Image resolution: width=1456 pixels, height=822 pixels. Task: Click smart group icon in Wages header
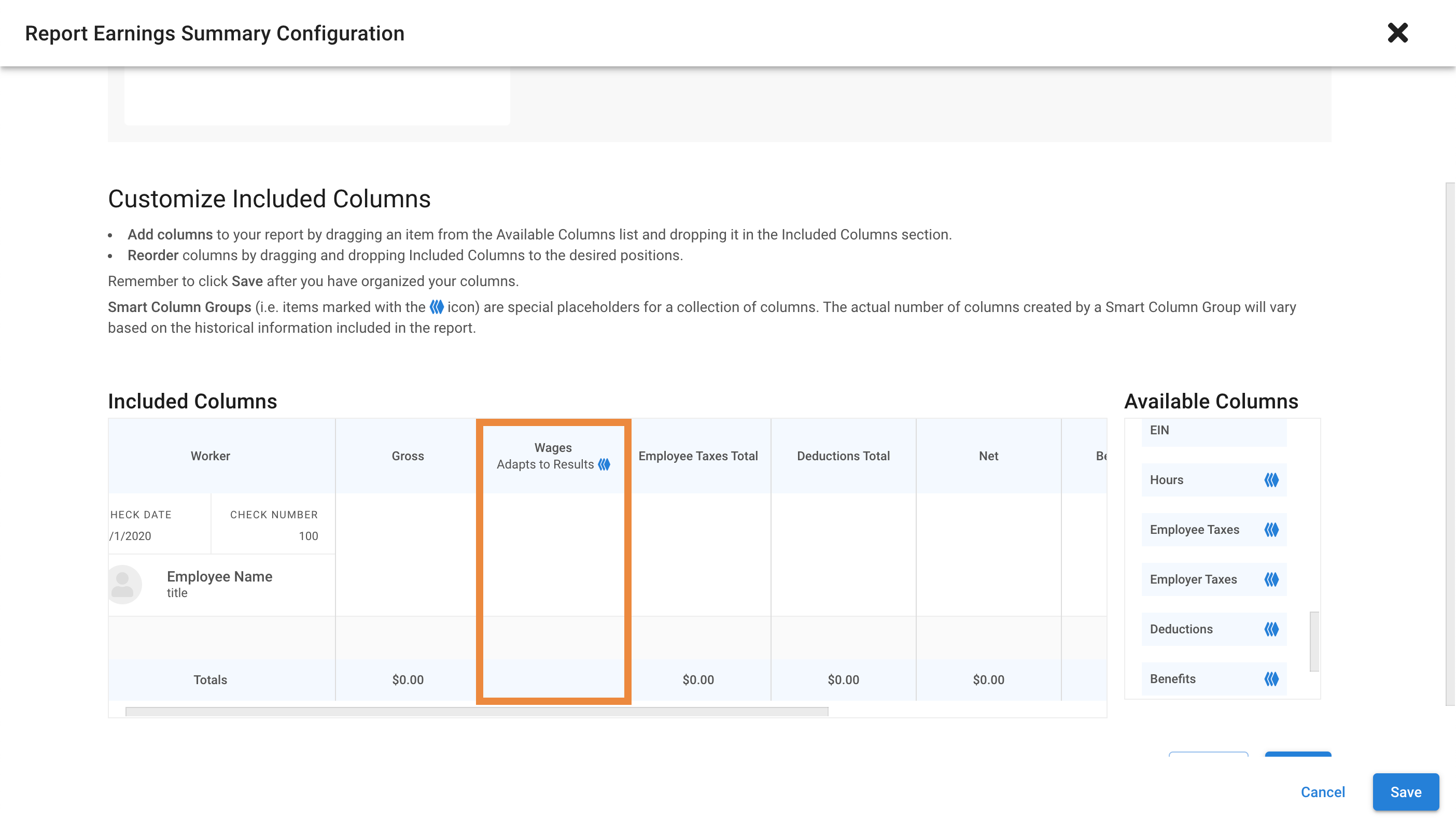click(604, 464)
